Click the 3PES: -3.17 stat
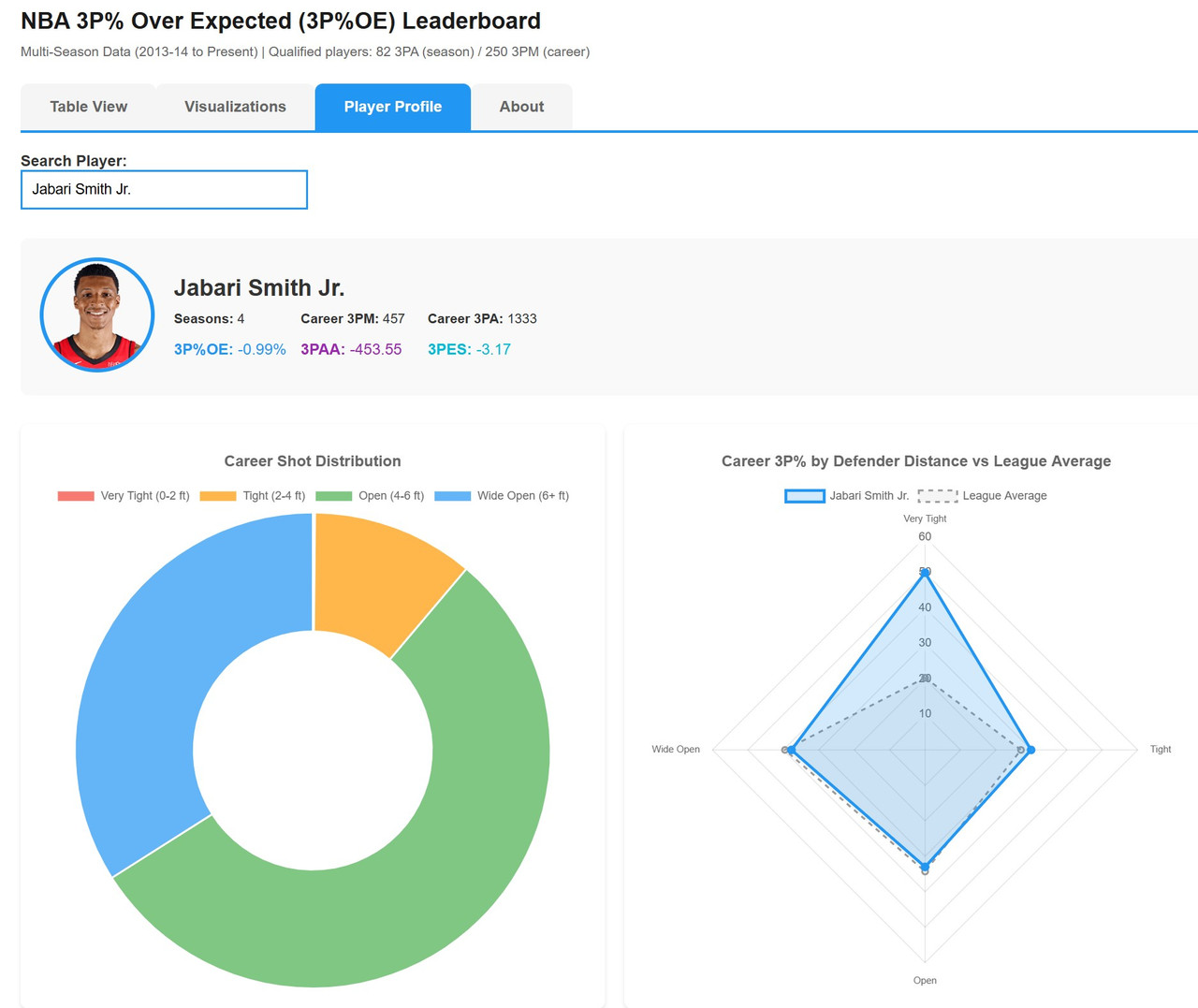The width and height of the screenshot is (1198, 1008). (x=469, y=349)
